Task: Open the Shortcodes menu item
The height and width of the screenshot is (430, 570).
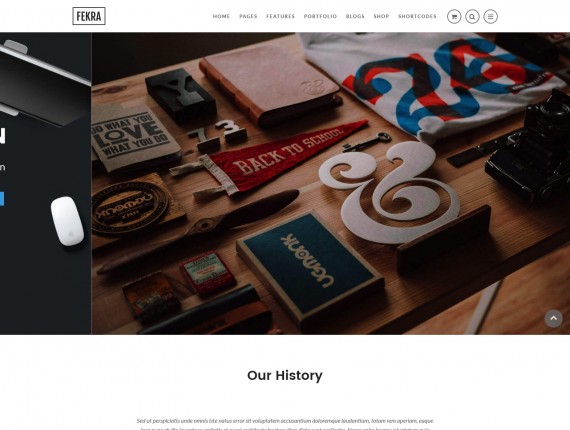Action: pos(417,16)
